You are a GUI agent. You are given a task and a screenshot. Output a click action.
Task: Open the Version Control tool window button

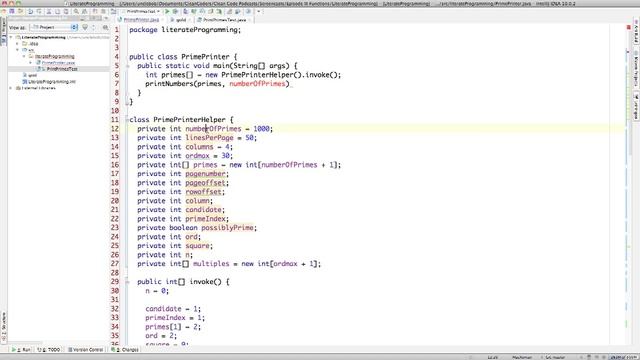(85, 350)
